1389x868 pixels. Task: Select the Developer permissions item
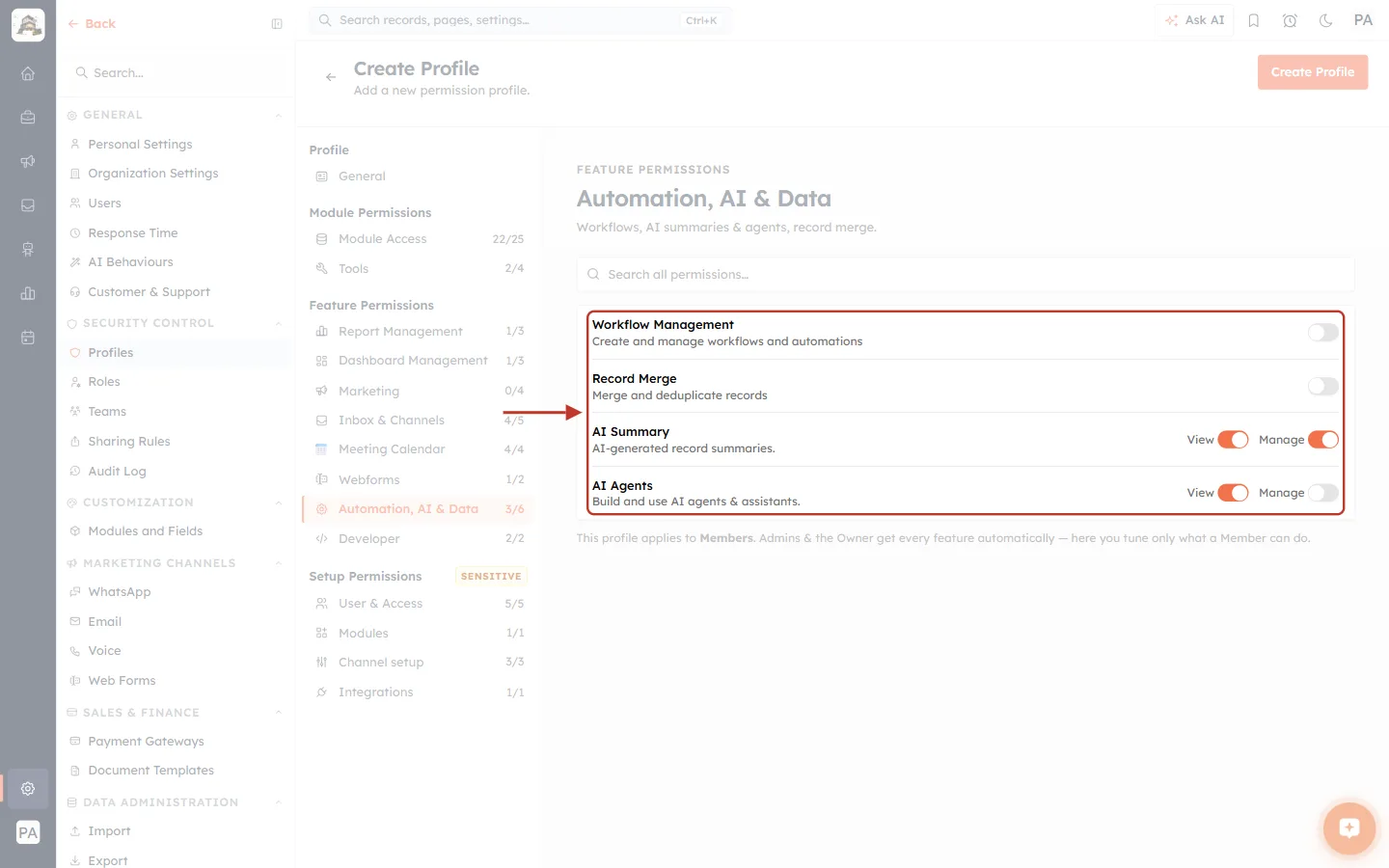pos(418,539)
